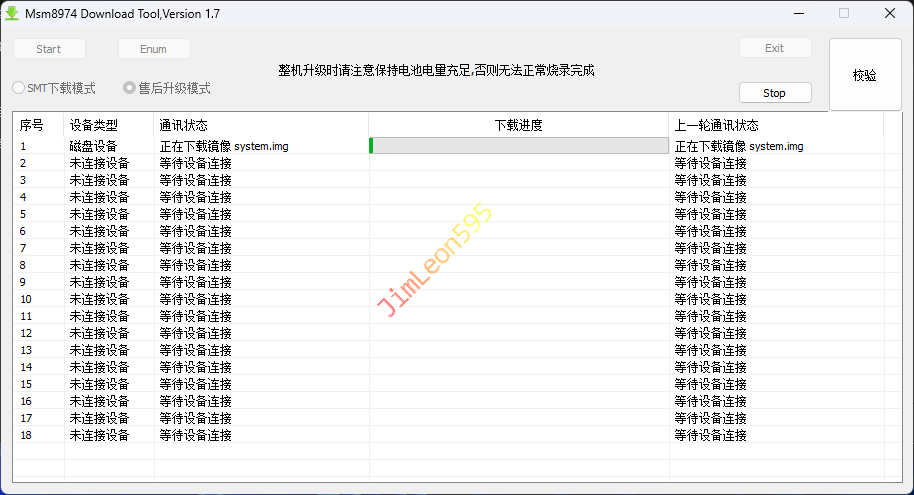Minimize the Msm8974 Download Tool window
Image resolution: width=914 pixels, height=495 pixels.
pyautogui.click(x=798, y=14)
